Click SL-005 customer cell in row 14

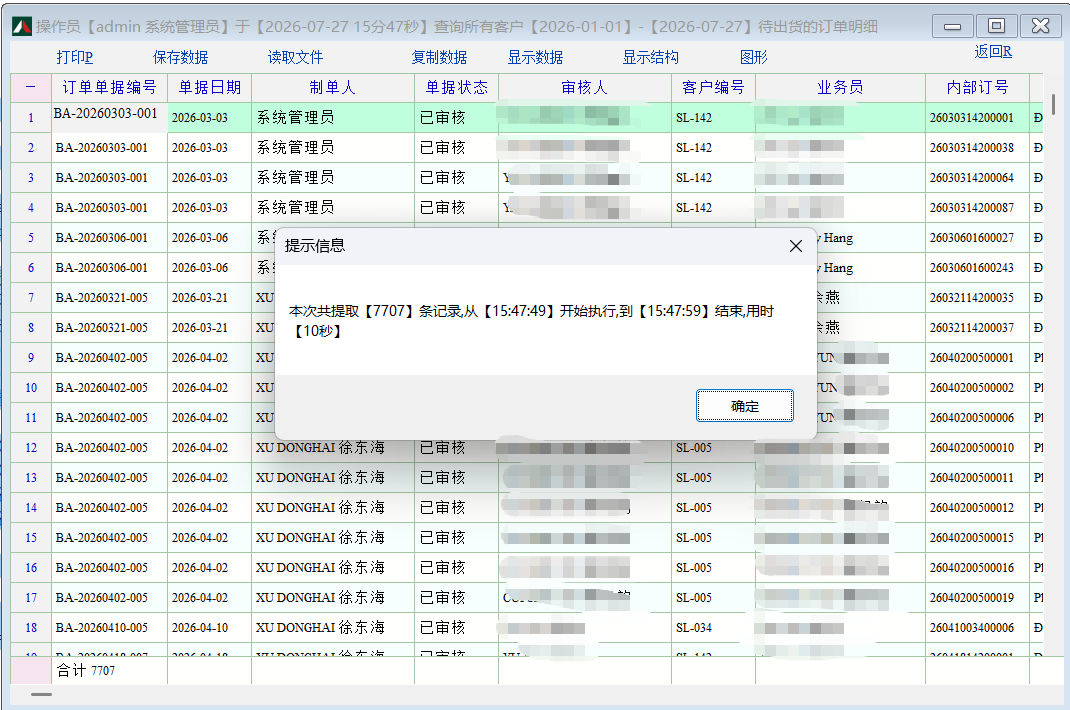coord(713,508)
